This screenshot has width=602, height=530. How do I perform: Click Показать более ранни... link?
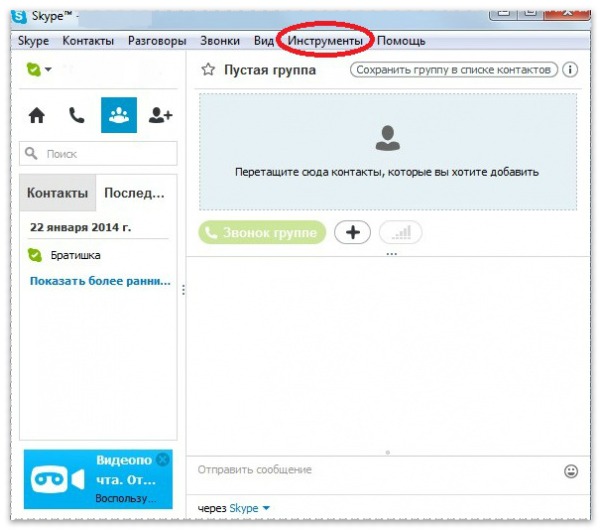100,281
